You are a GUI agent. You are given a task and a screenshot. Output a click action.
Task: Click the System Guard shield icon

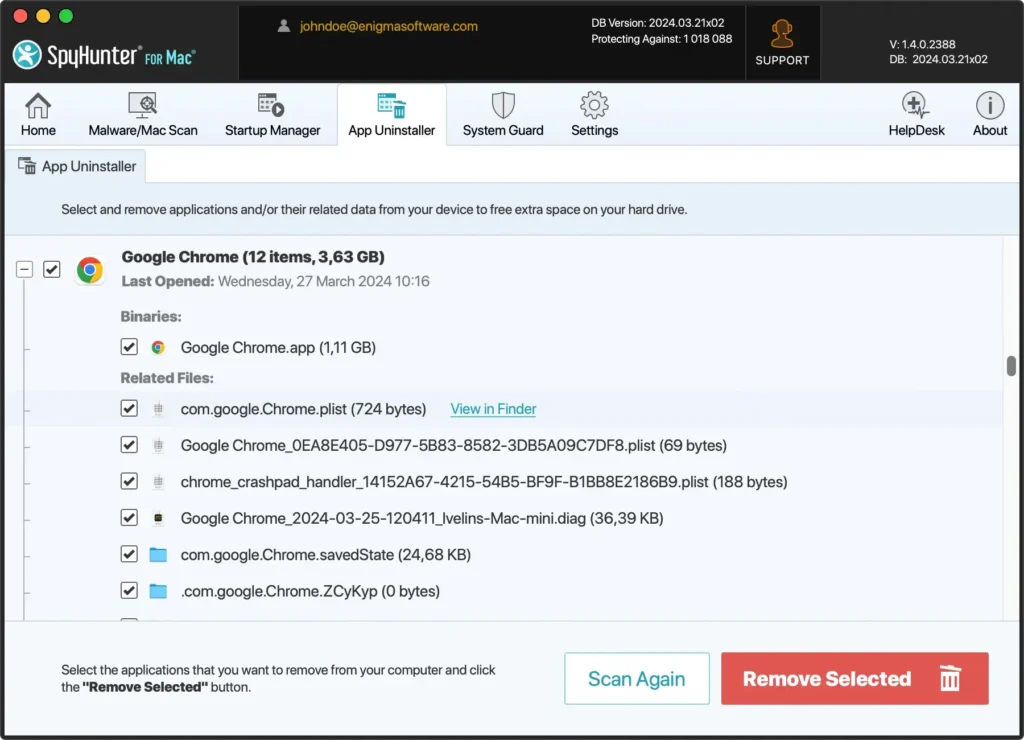coord(503,105)
